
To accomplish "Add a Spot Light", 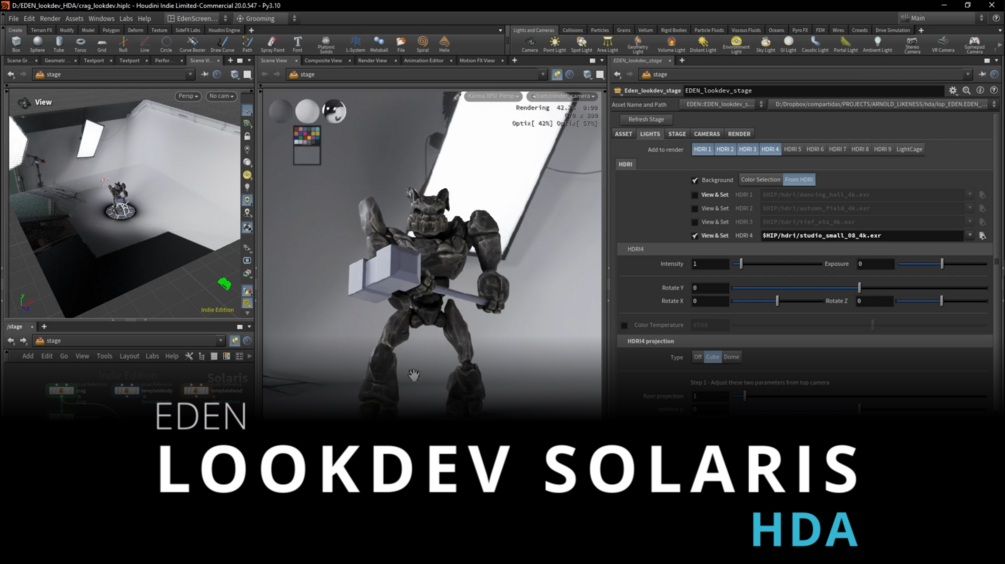I will 581,44.
